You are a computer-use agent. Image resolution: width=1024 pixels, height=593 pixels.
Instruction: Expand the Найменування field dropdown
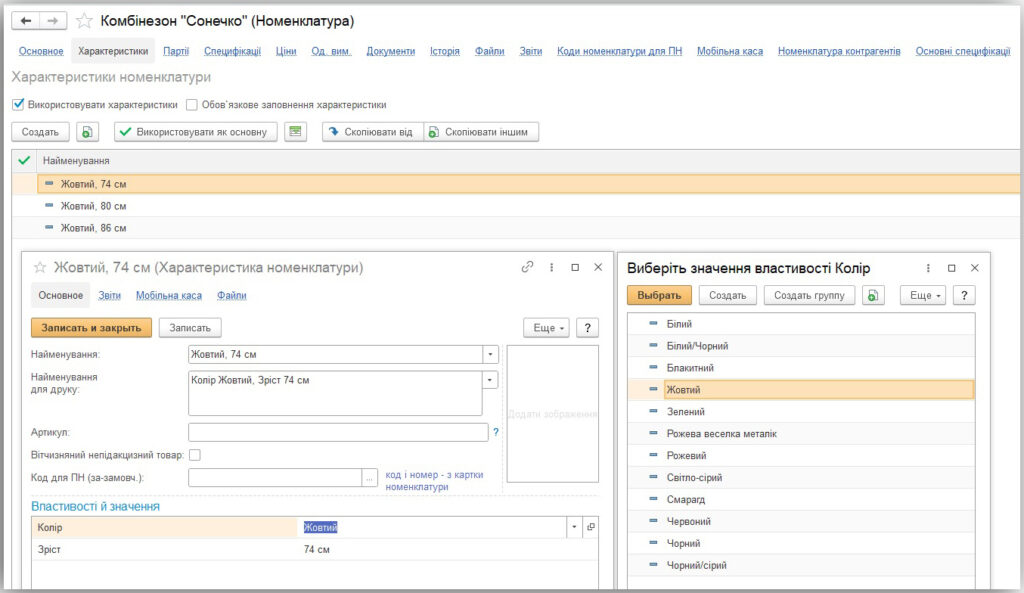point(490,354)
